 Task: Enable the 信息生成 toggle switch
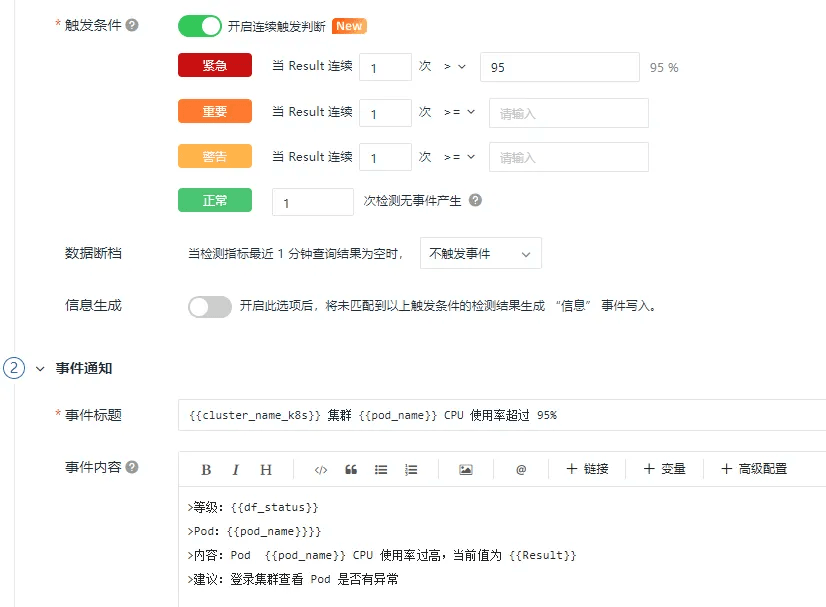pyautogui.click(x=210, y=306)
